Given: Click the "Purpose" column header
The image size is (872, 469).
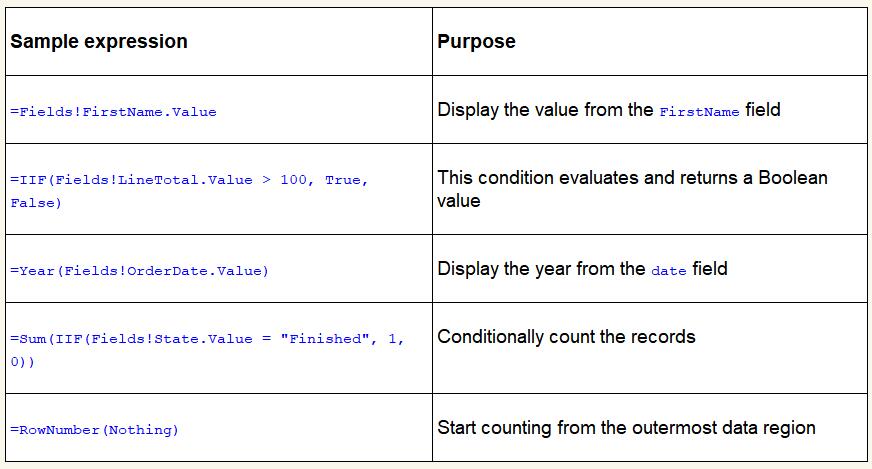Looking at the screenshot, I should (x=477, y=42).
